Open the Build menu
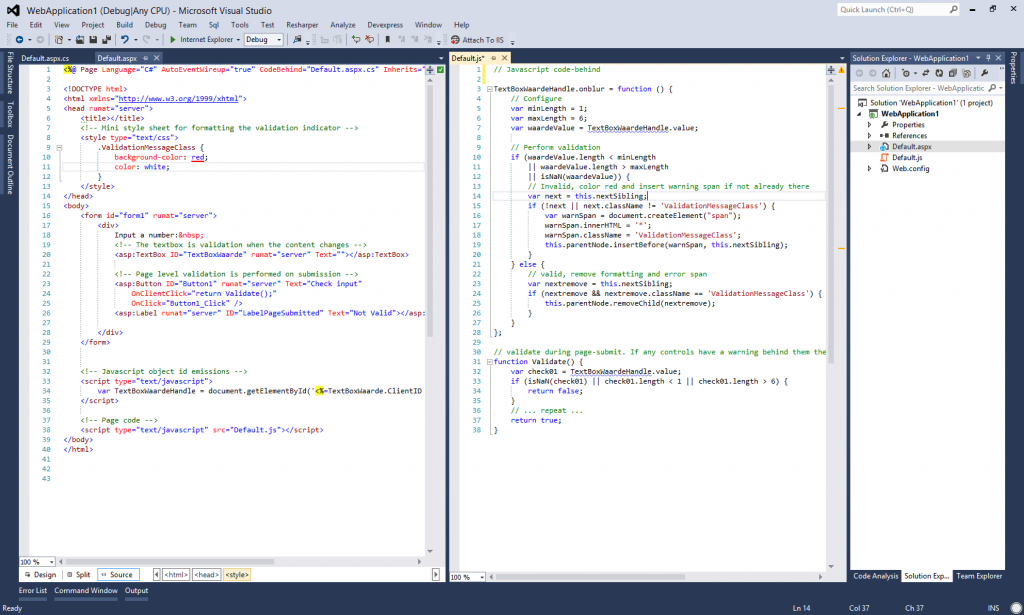 coord(124,25)
